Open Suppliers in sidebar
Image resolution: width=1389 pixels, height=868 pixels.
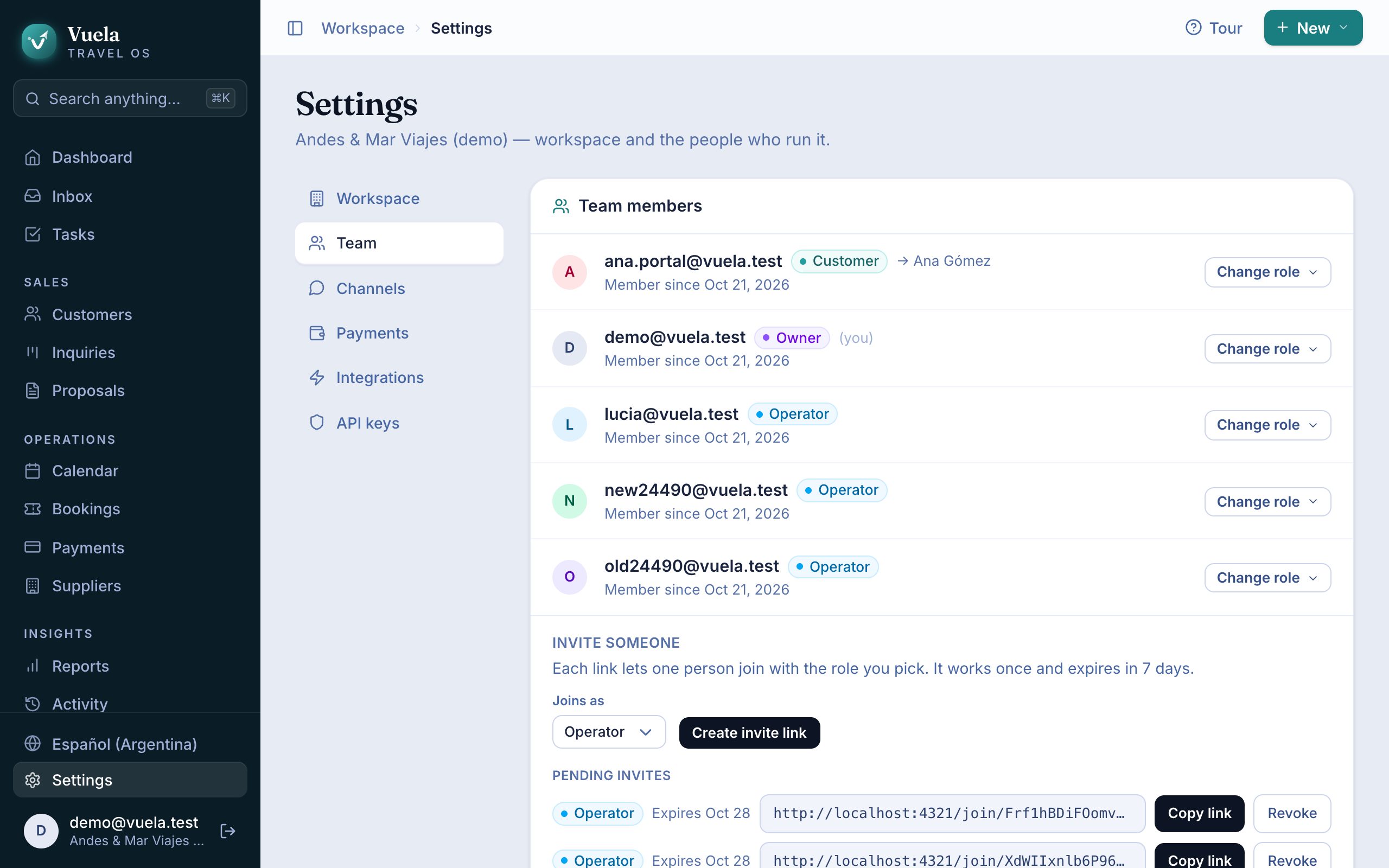[x=130, y=585]
